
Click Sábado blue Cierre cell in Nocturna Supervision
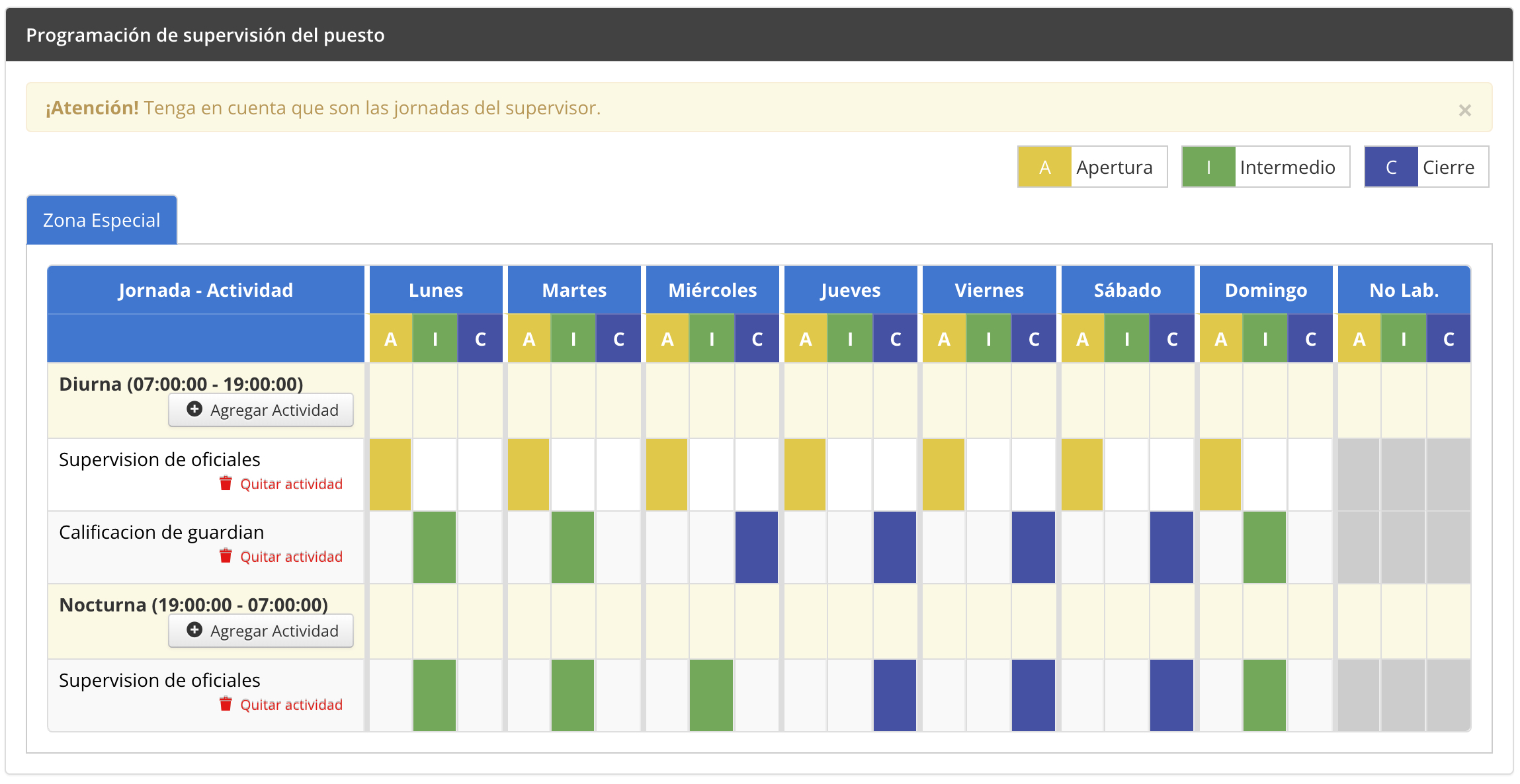pyautogui.click(x=1171, y=695)
